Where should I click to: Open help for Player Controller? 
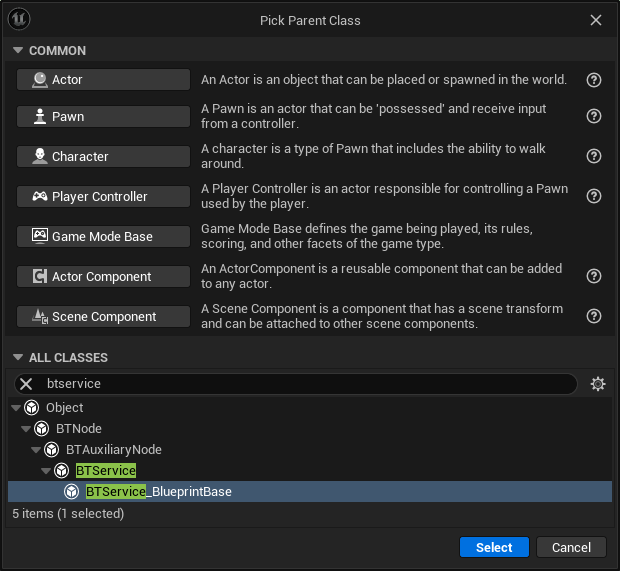pyautogui.click(x=594, y=196)
